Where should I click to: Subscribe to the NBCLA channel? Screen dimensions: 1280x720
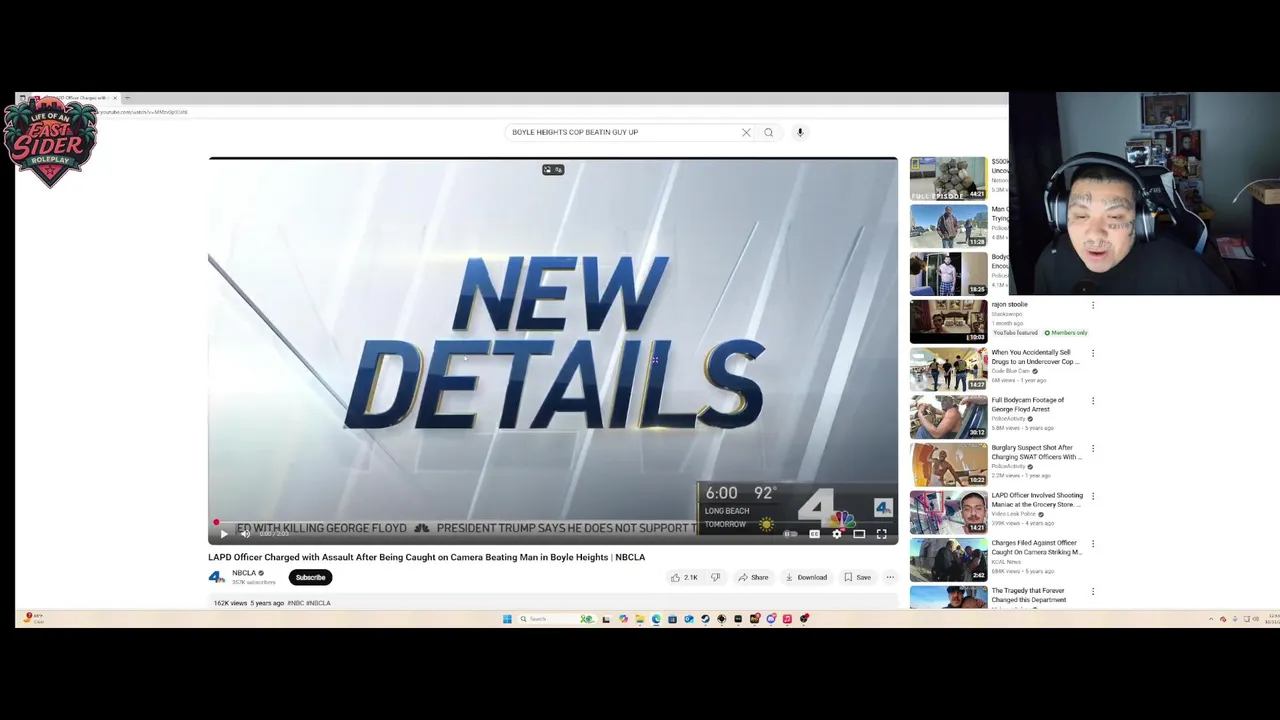[310, 577]
